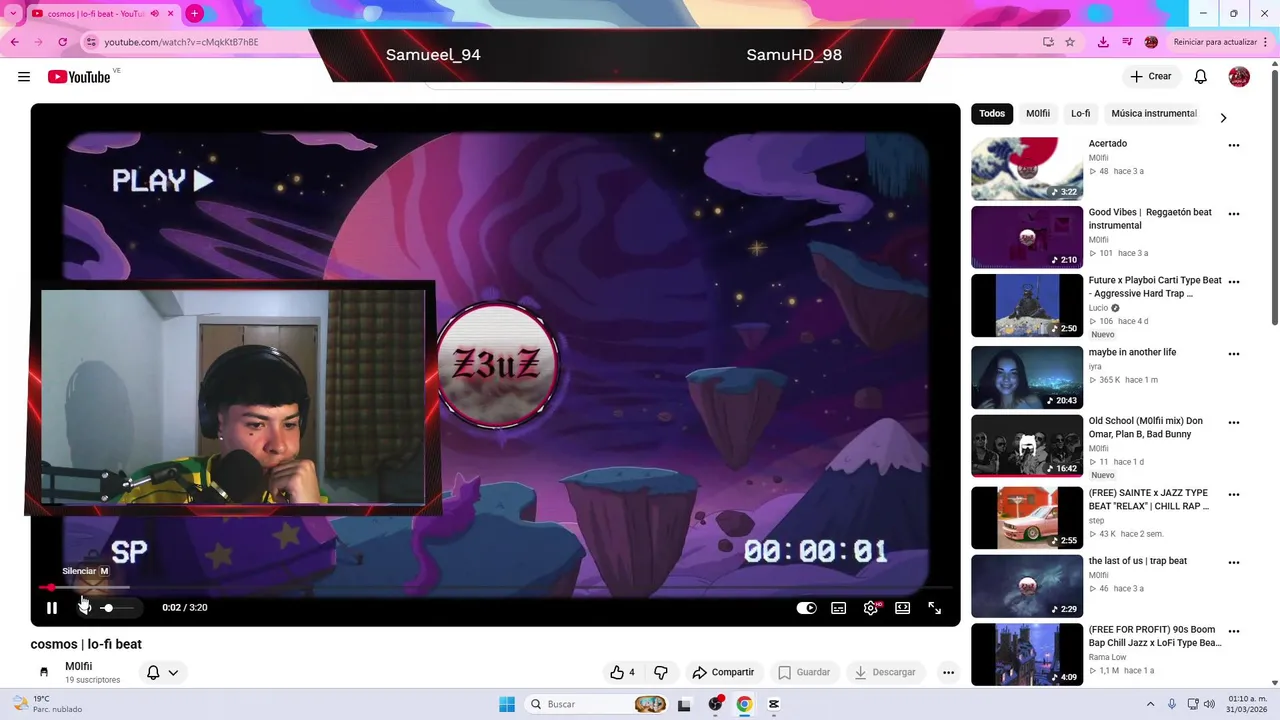Expand channel notification bell dropdown

163,673
